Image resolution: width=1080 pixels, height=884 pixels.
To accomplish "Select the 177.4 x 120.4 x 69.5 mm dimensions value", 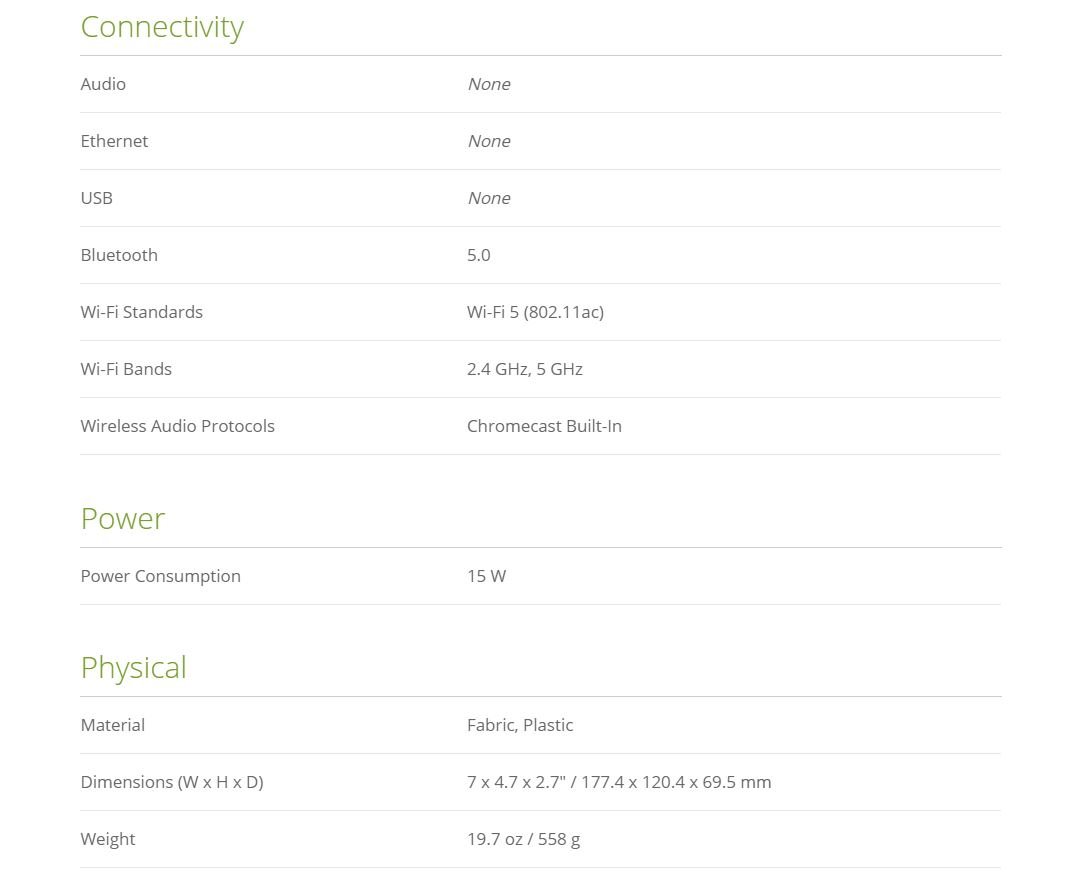I will coord(685,782).
